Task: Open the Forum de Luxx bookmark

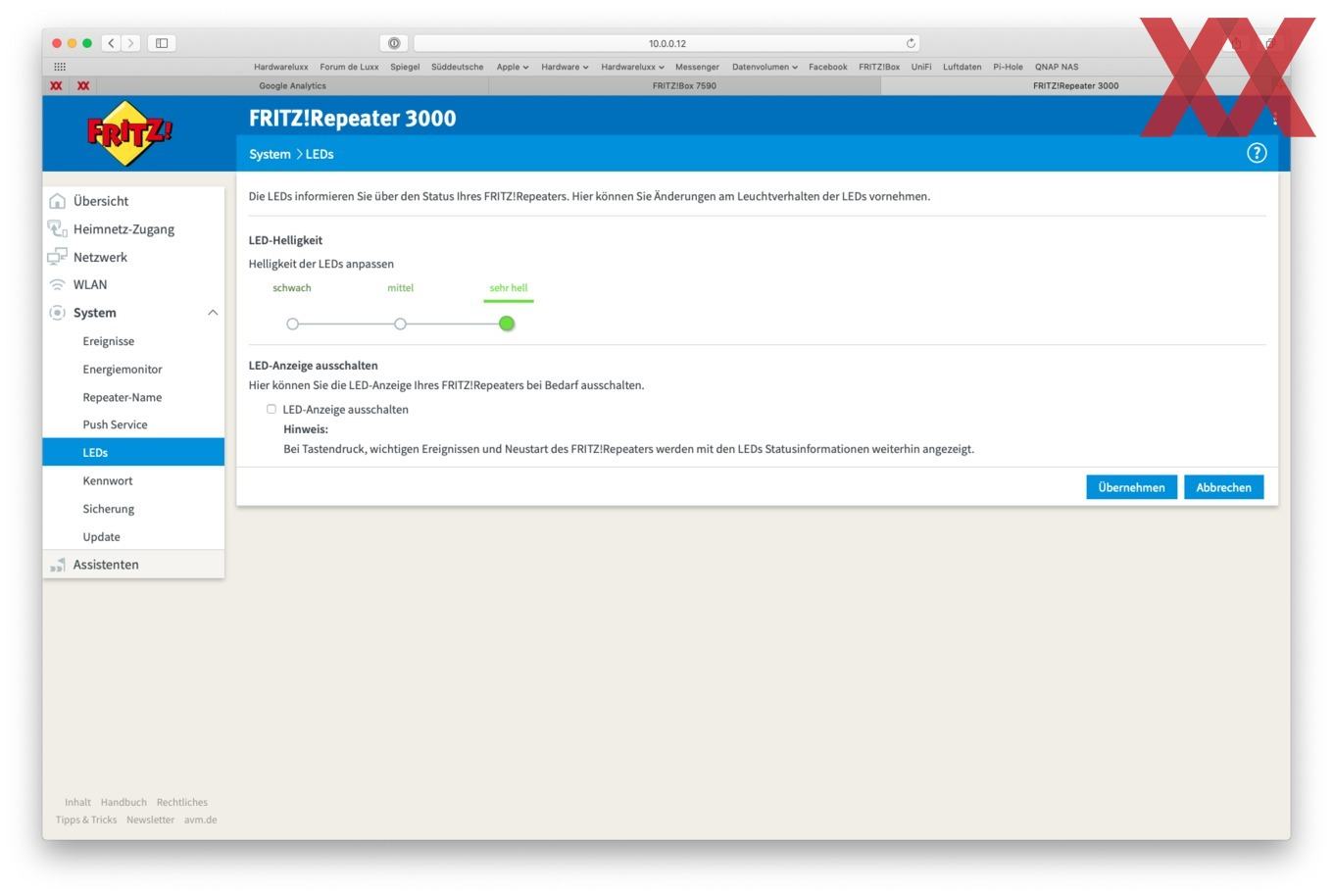Action: [x=349, y=67]
